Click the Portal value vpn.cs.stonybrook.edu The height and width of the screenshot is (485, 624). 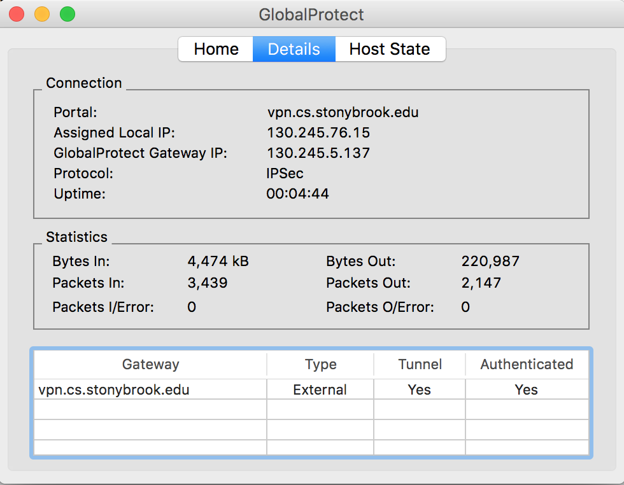343,112
